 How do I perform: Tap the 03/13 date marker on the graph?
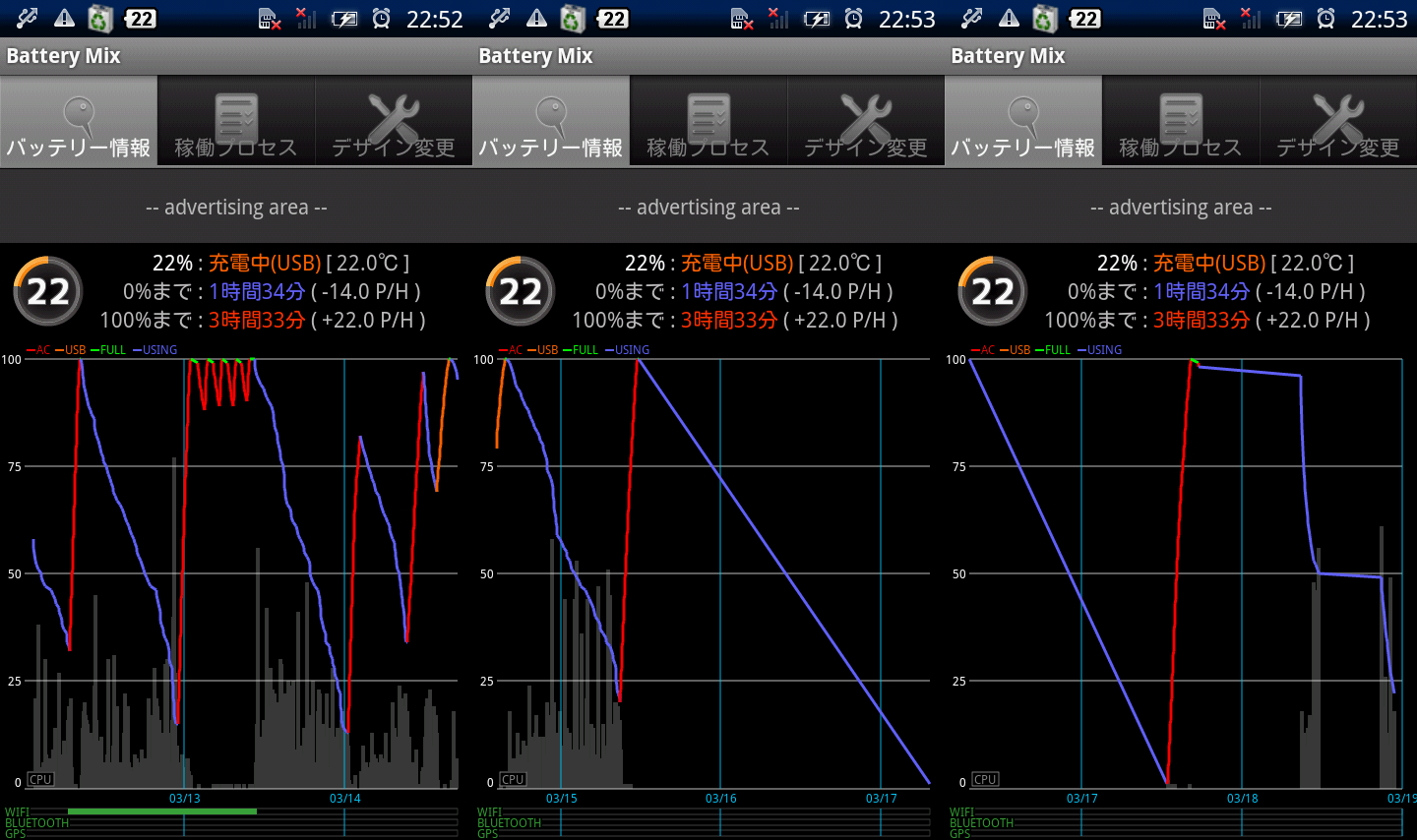(x=184, y=799)
